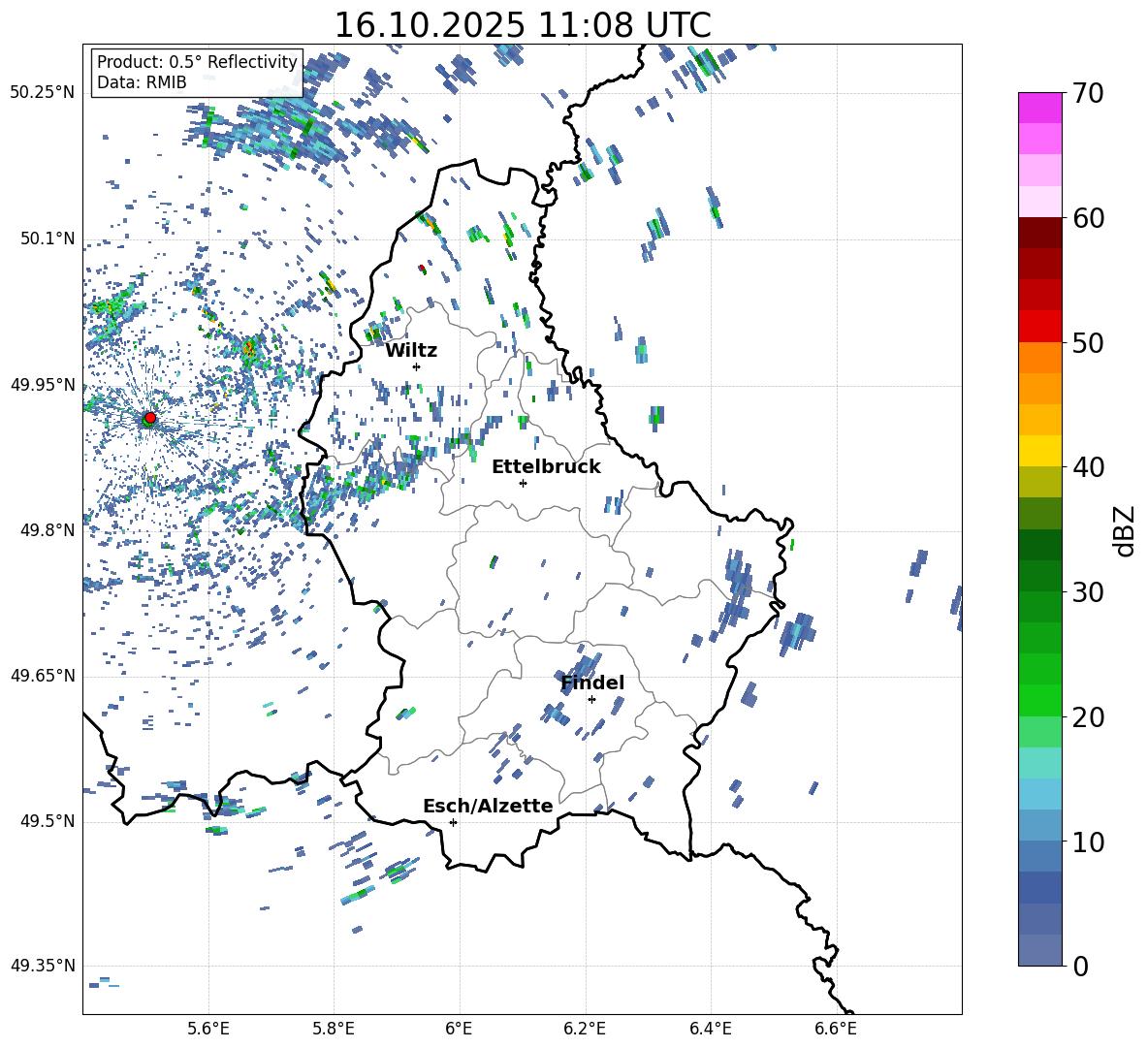Viewport: 1148px width, 1048px height.
Task: Click the pale pink band above 60
Action: tap(1040, 201)
